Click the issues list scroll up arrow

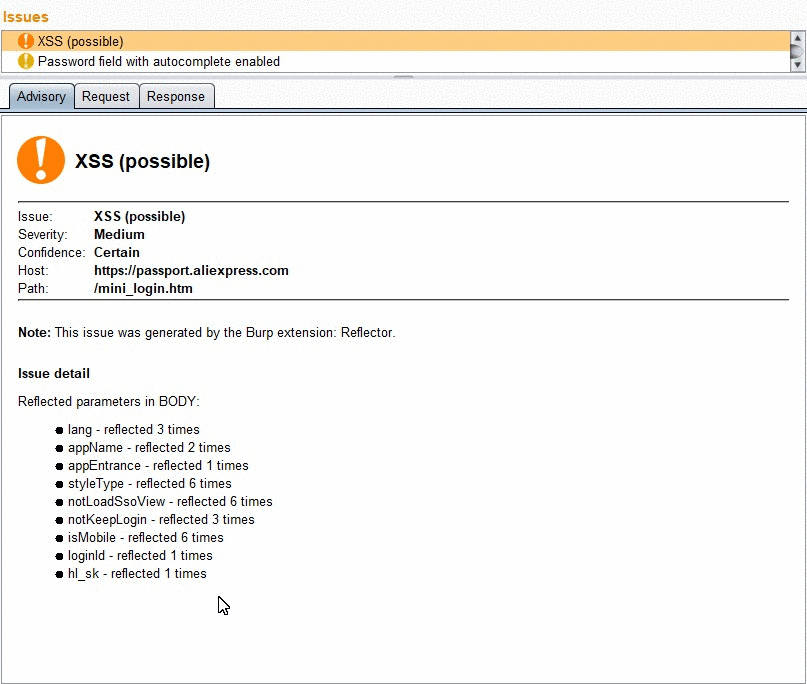click(x=797, y=38)
